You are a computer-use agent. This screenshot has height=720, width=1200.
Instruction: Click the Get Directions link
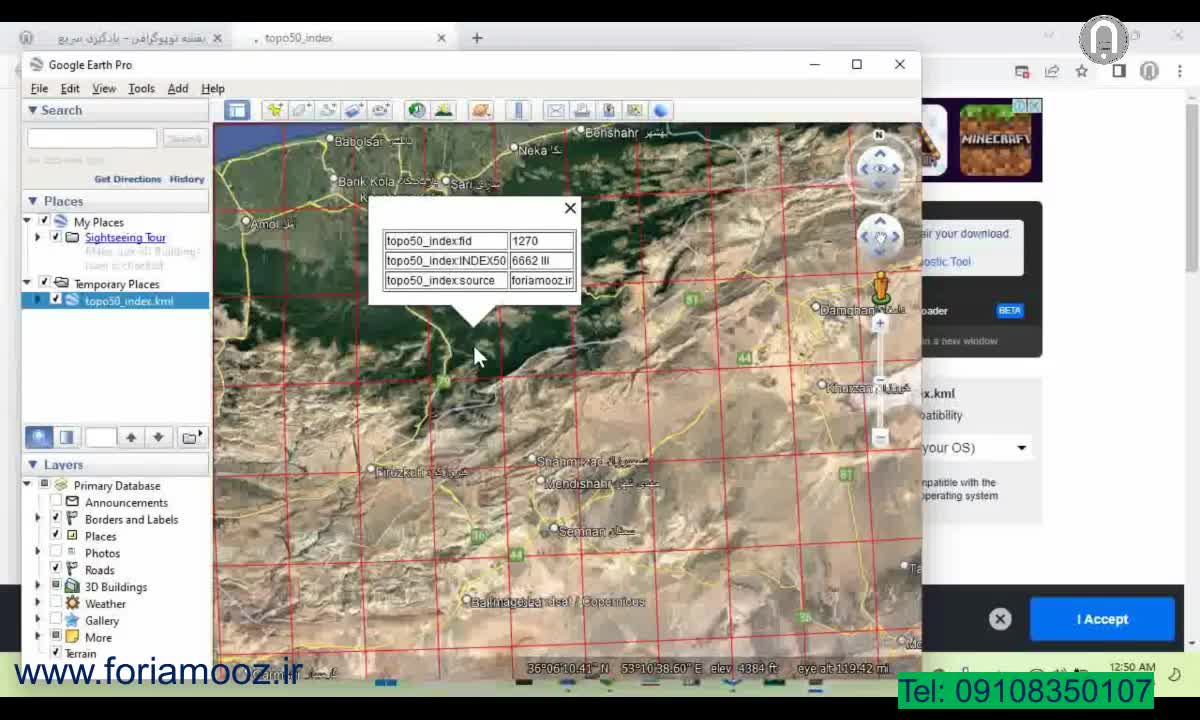pyautogui.click(x=127, y=179)
